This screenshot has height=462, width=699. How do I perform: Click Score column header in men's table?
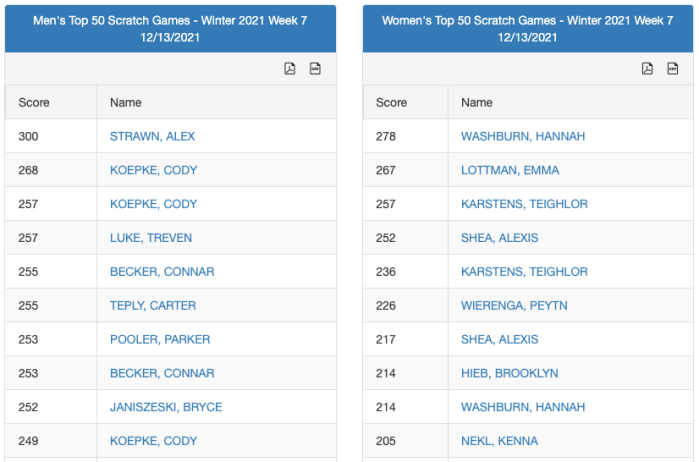point(34,103)
